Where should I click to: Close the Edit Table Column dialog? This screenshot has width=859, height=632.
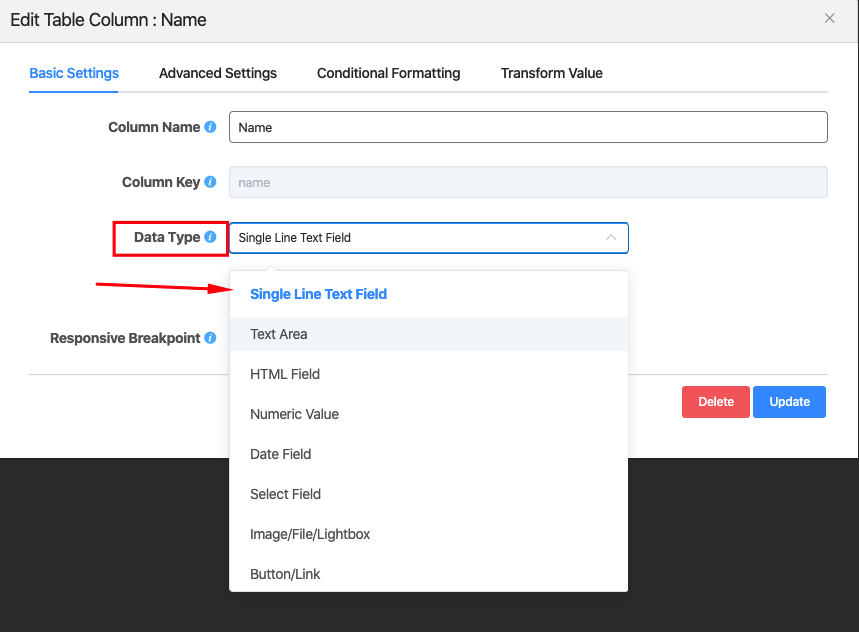pyautogui.click(x=829, y=18)
